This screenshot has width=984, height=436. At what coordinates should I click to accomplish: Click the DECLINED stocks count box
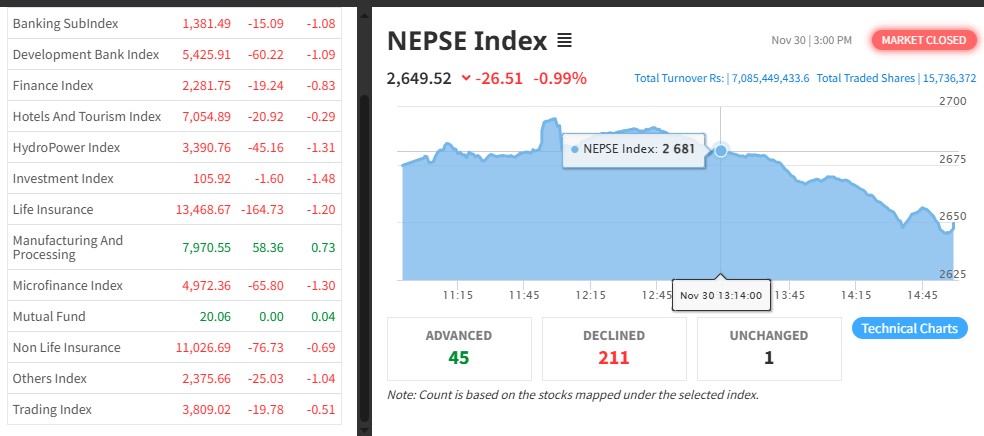pos(613,347)
